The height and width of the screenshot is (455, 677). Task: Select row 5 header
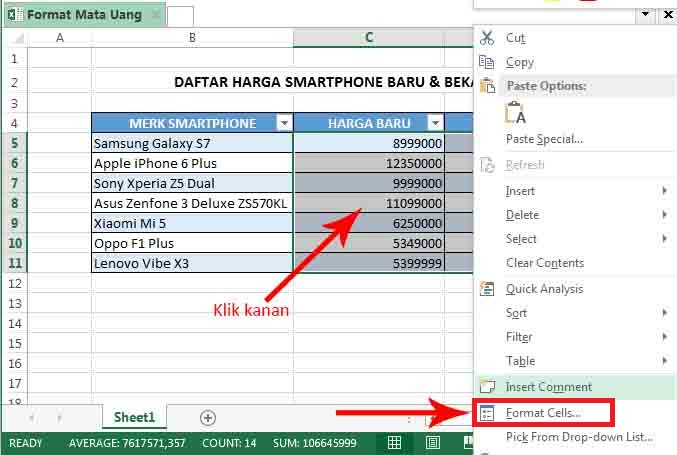[15, 143]
